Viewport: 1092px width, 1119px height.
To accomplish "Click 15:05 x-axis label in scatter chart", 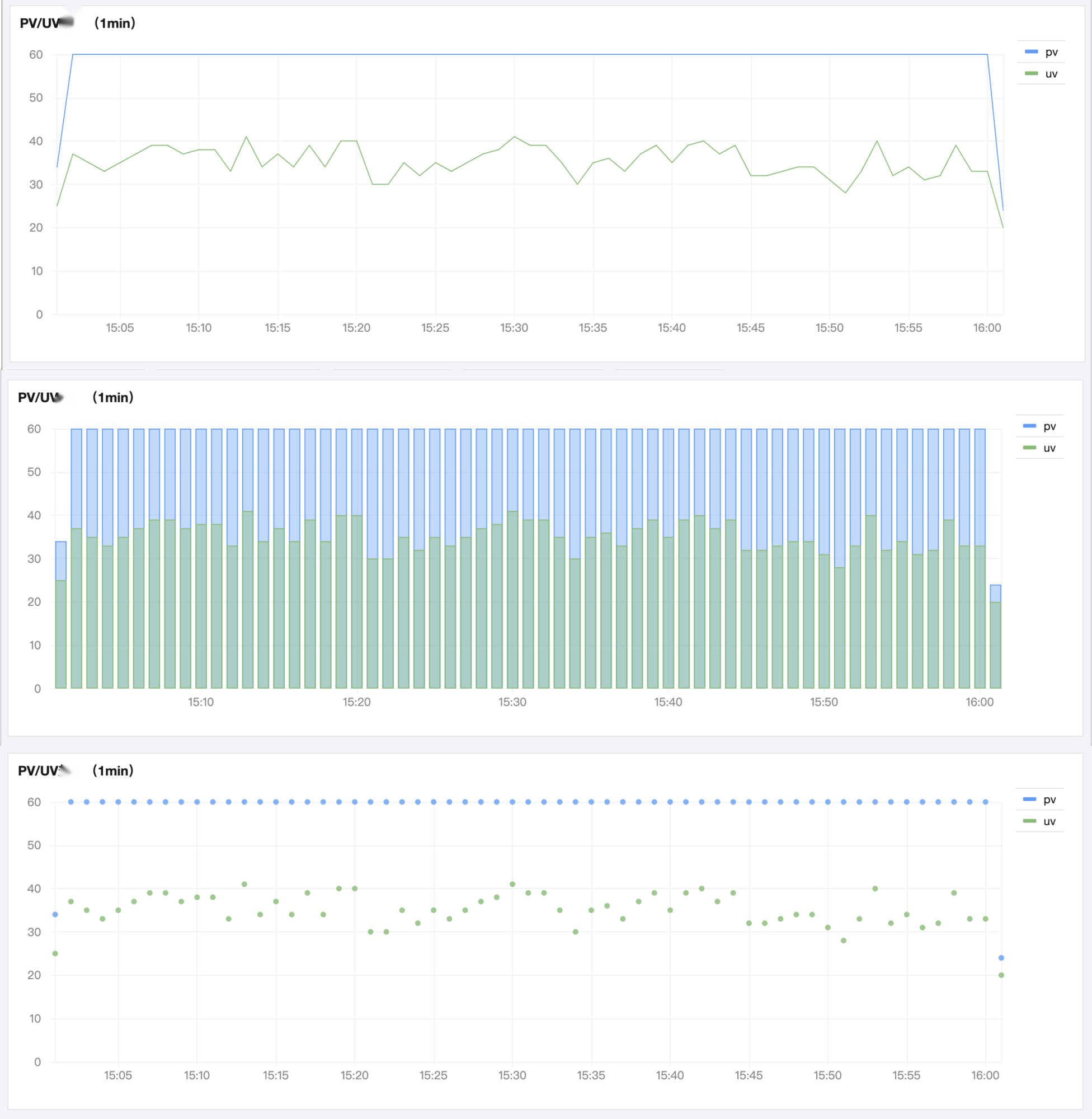I will [117, 1075].
